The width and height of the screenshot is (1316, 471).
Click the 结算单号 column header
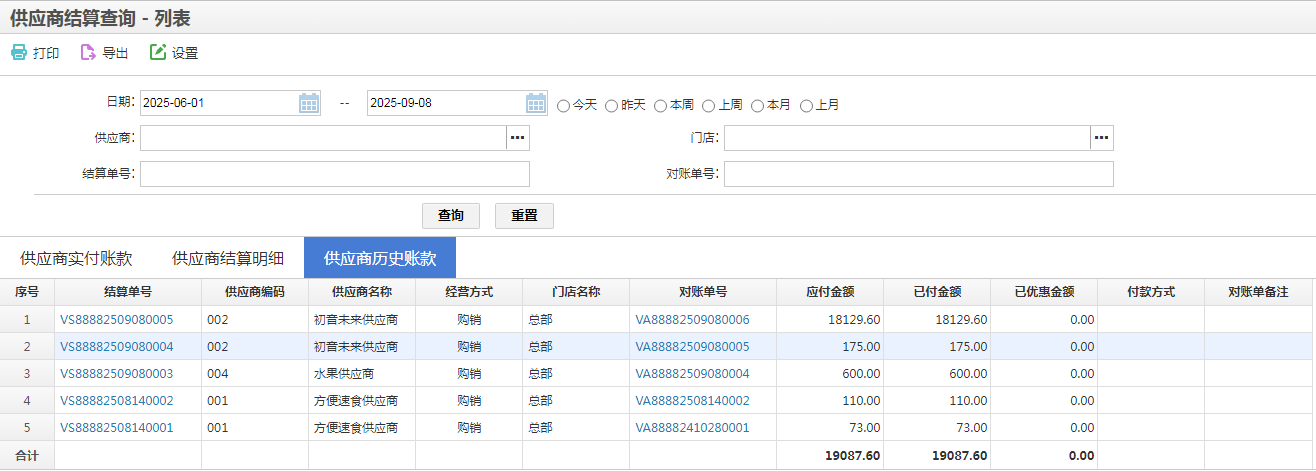(x=128, y=292)
